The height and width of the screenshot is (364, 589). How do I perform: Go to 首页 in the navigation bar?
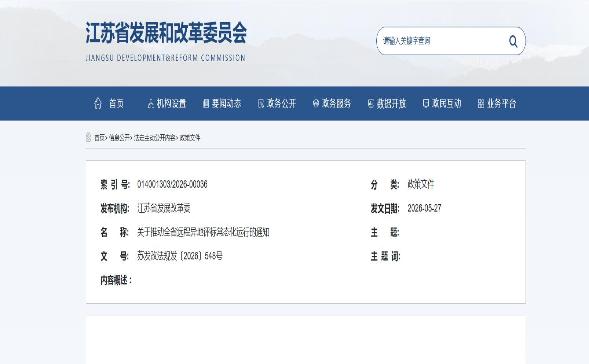click(x=109, y=103)
